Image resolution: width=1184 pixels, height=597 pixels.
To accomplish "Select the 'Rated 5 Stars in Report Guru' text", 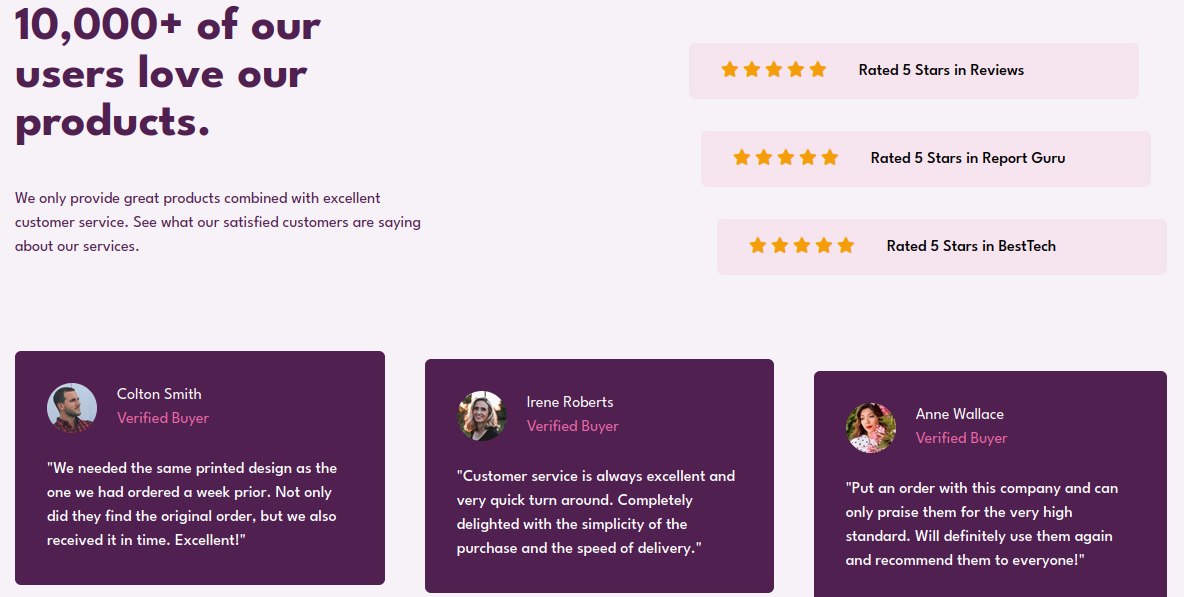I will pos(967,158).
